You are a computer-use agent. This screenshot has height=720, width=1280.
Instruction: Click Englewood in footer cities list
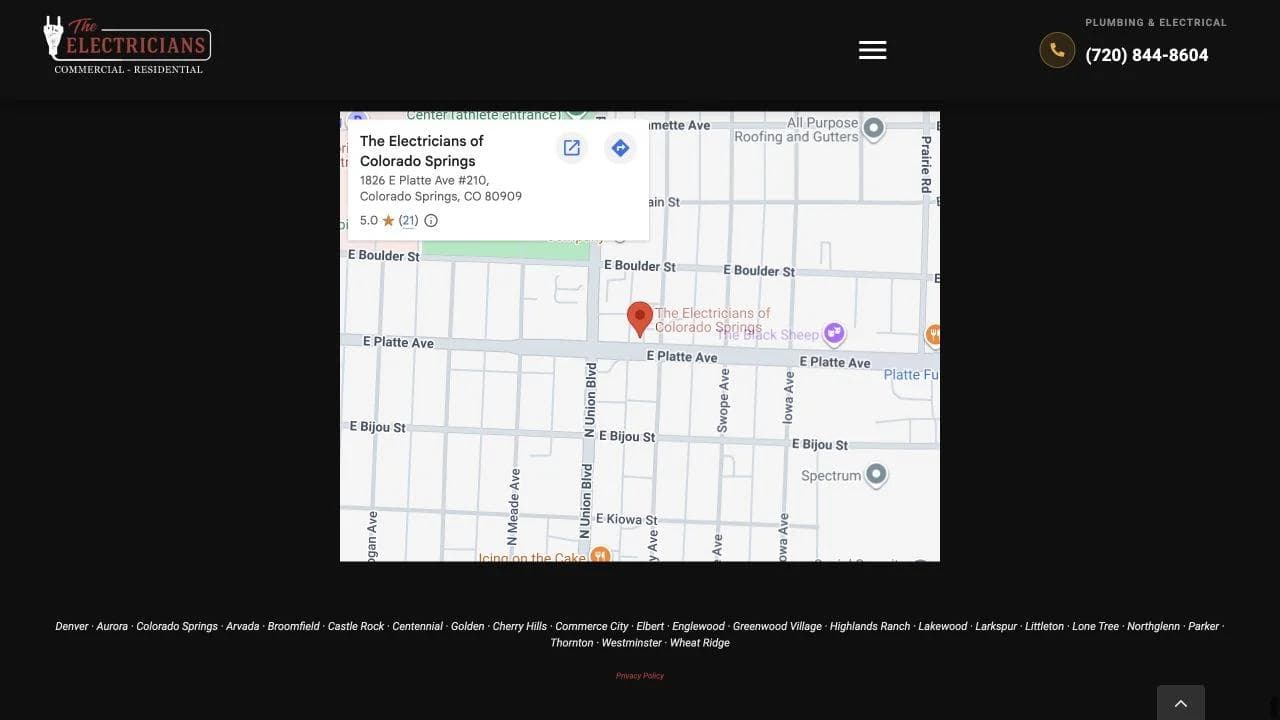(698, 626)
